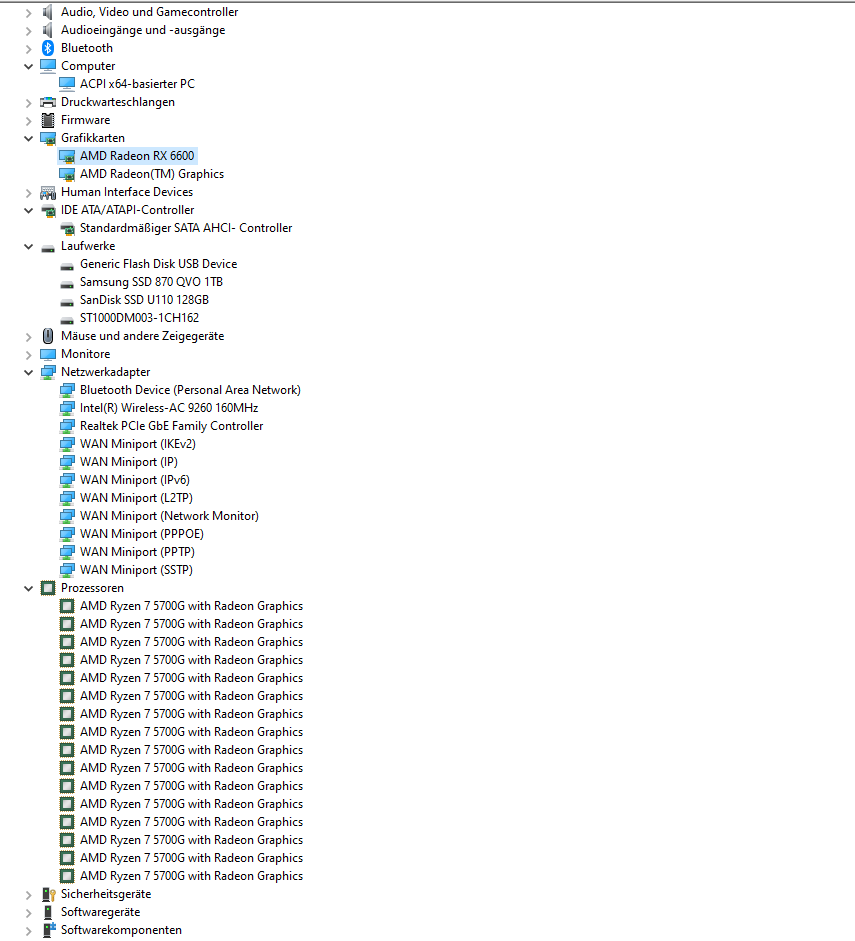The image size is (855, 941).
Task: Collapse the Netzwerkadapter category
Action: [x=28, y=372]
